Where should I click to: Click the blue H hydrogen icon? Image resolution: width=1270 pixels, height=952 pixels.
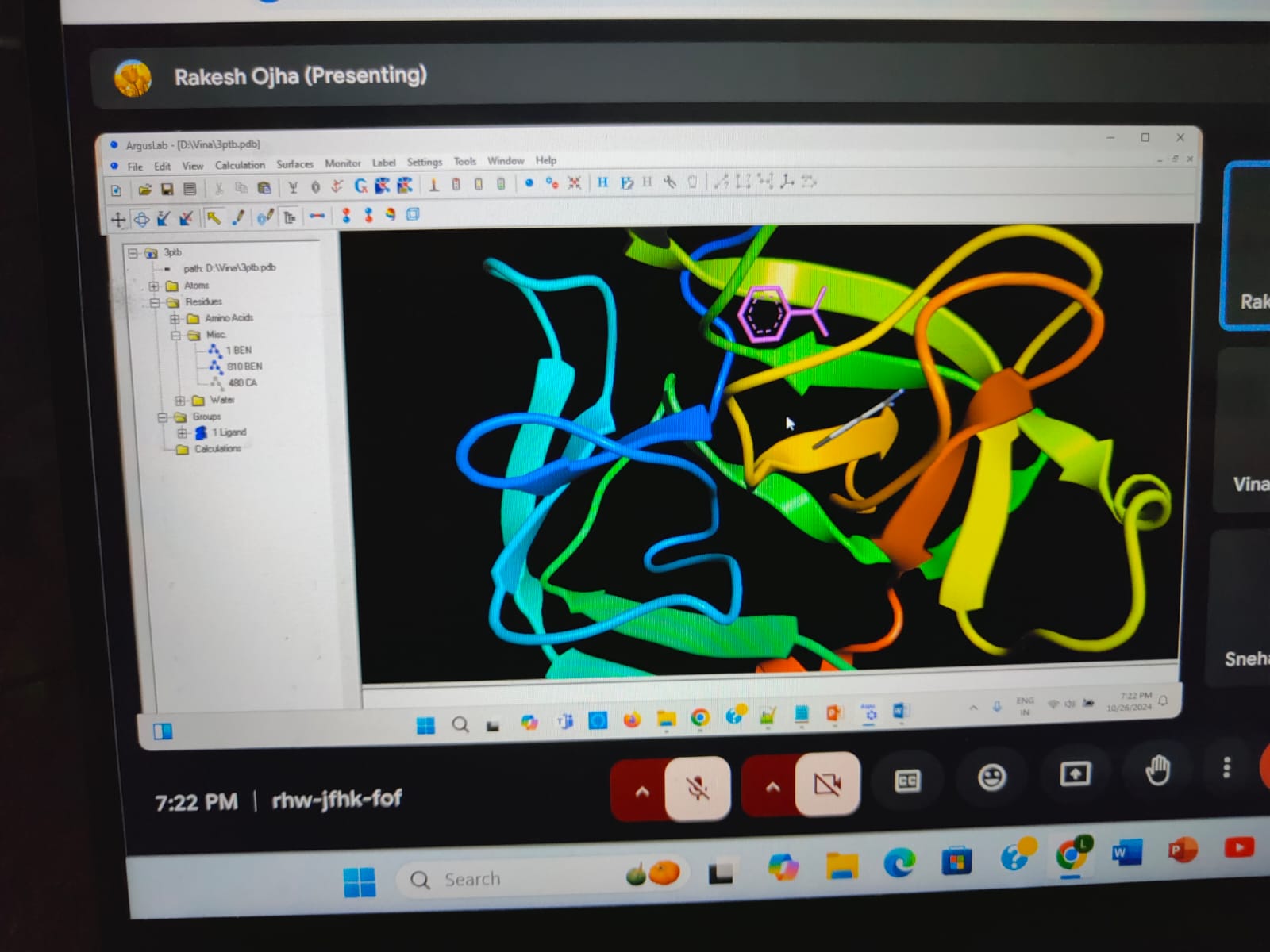602,183
